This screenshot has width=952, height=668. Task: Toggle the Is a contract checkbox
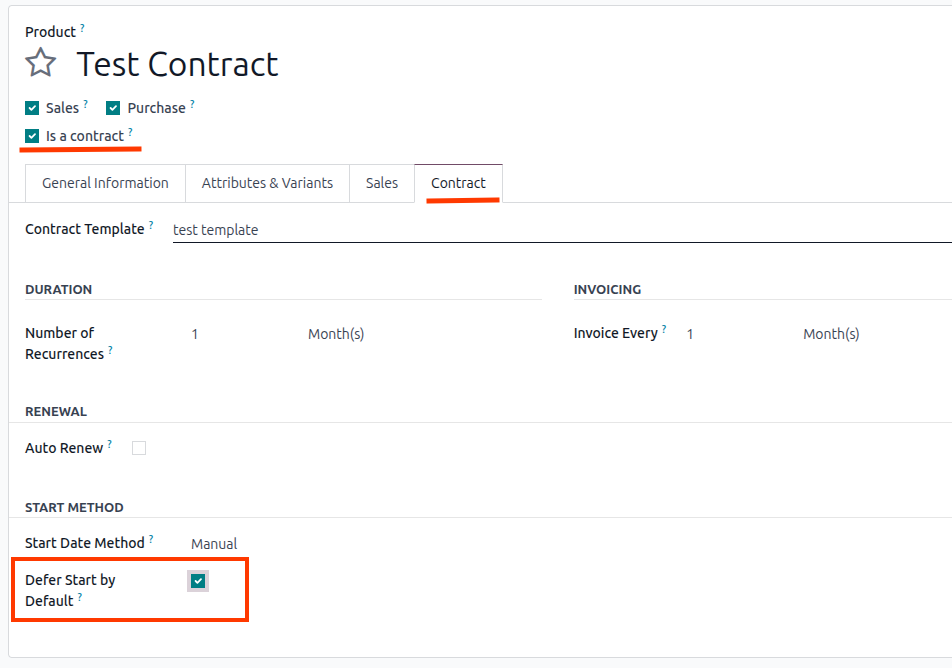32,136
